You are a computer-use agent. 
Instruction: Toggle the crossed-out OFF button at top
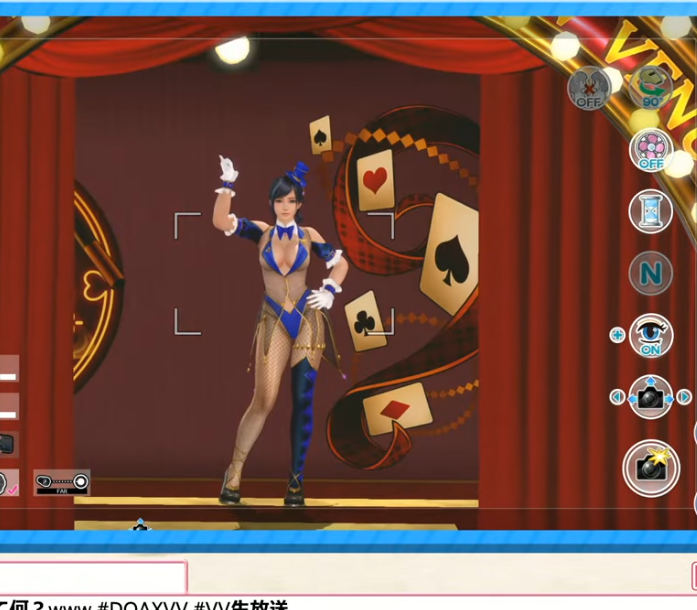[589, 88]
